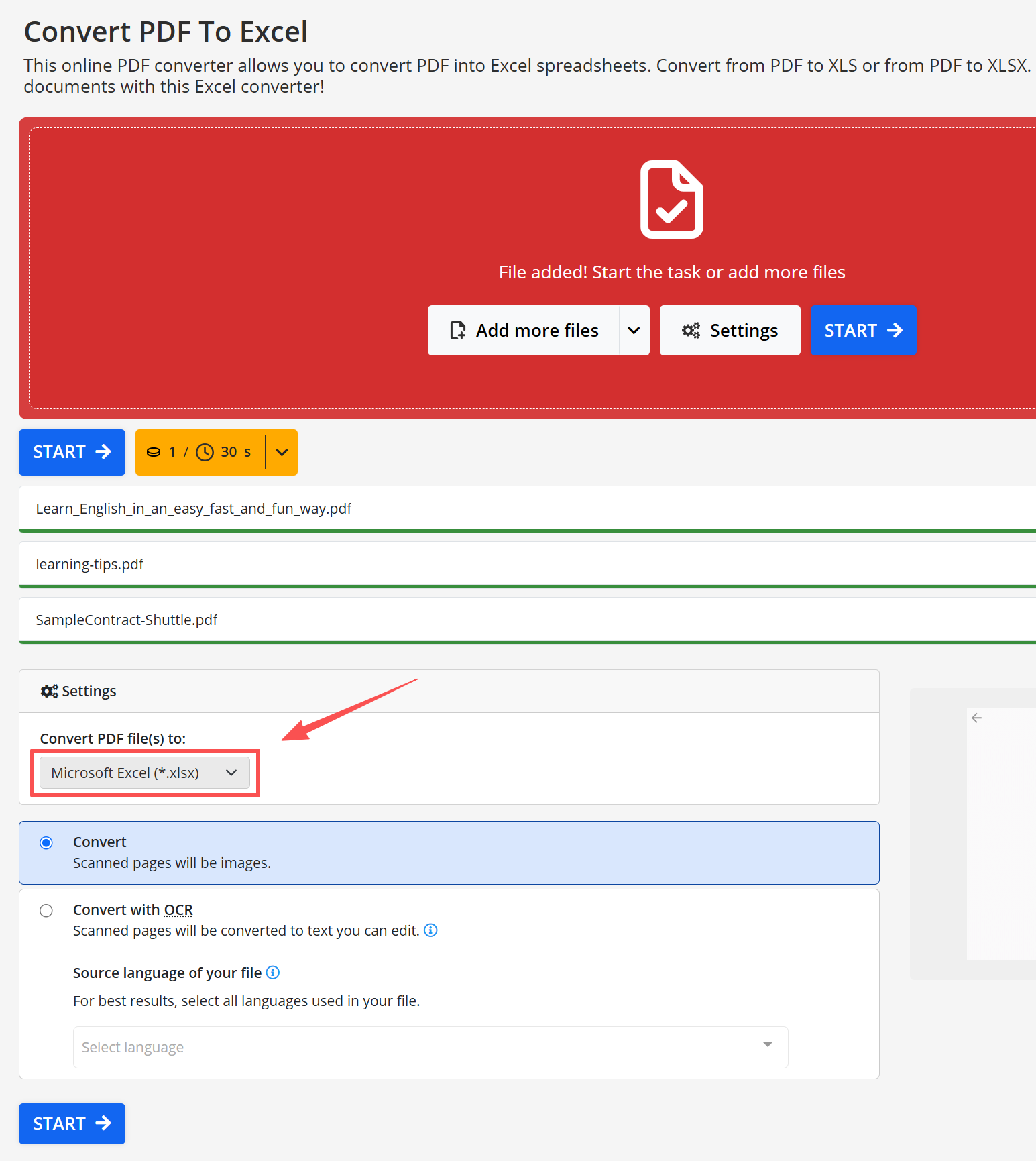Screen dimensions: 1036x1161
Task: Open the Select language dropdown
Action: (x=430, y=1046)
